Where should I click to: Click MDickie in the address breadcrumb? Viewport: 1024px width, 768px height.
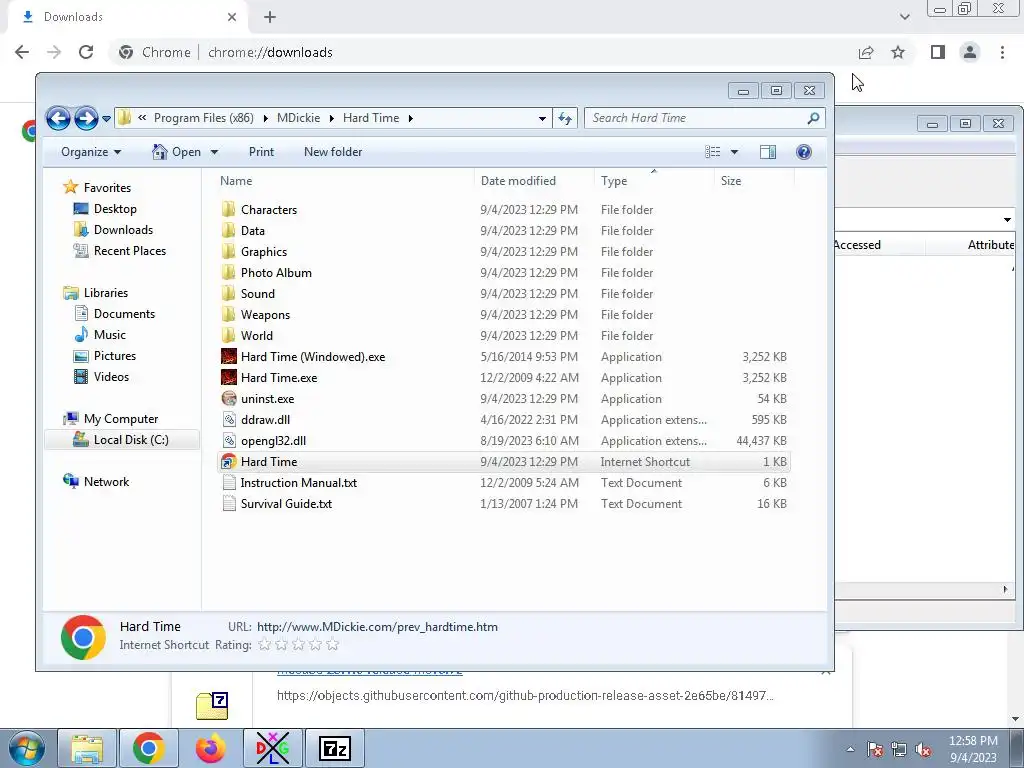(298, 118)
